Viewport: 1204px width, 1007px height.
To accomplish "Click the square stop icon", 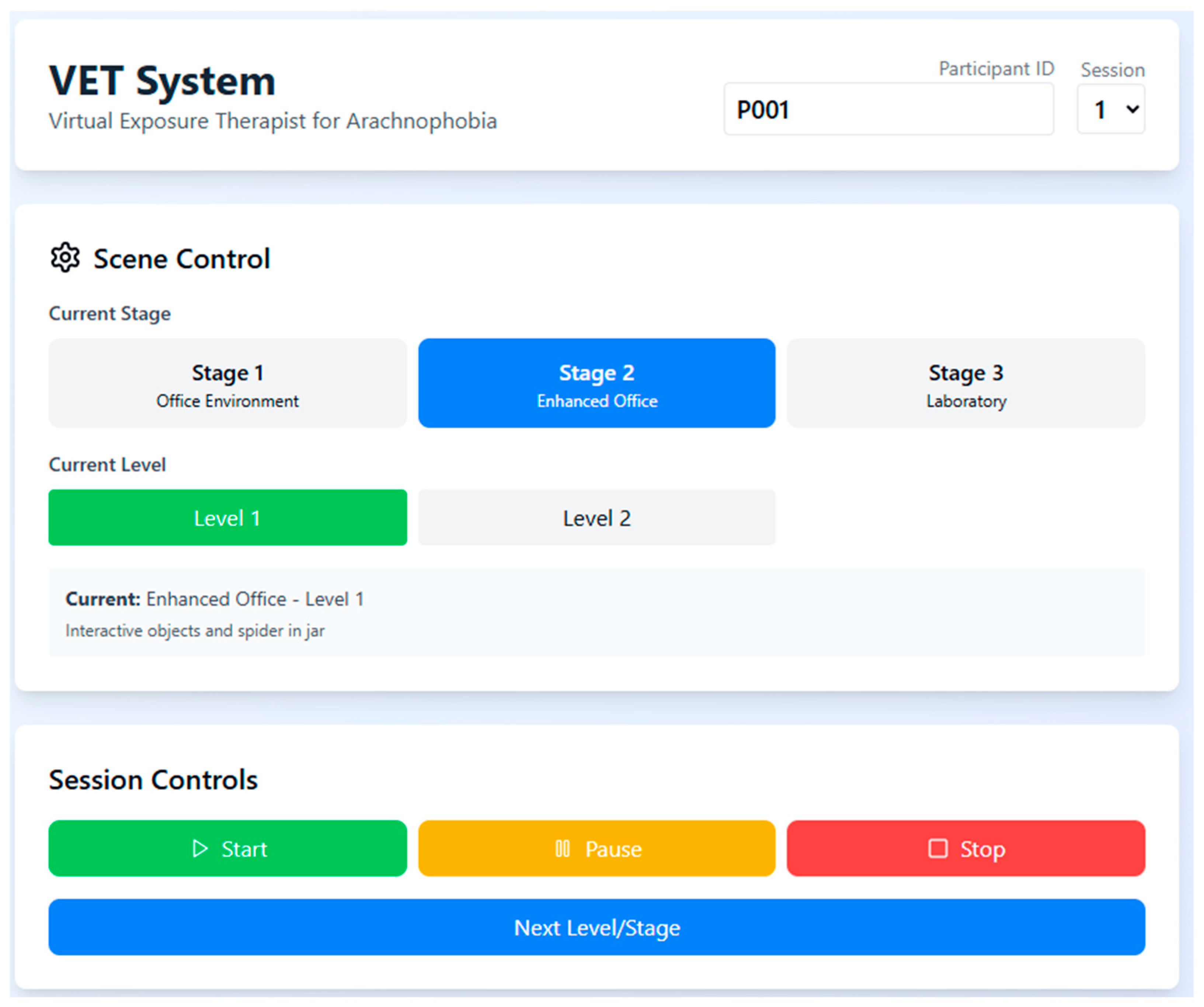I will pyautogui.click(x=937, y=849).
